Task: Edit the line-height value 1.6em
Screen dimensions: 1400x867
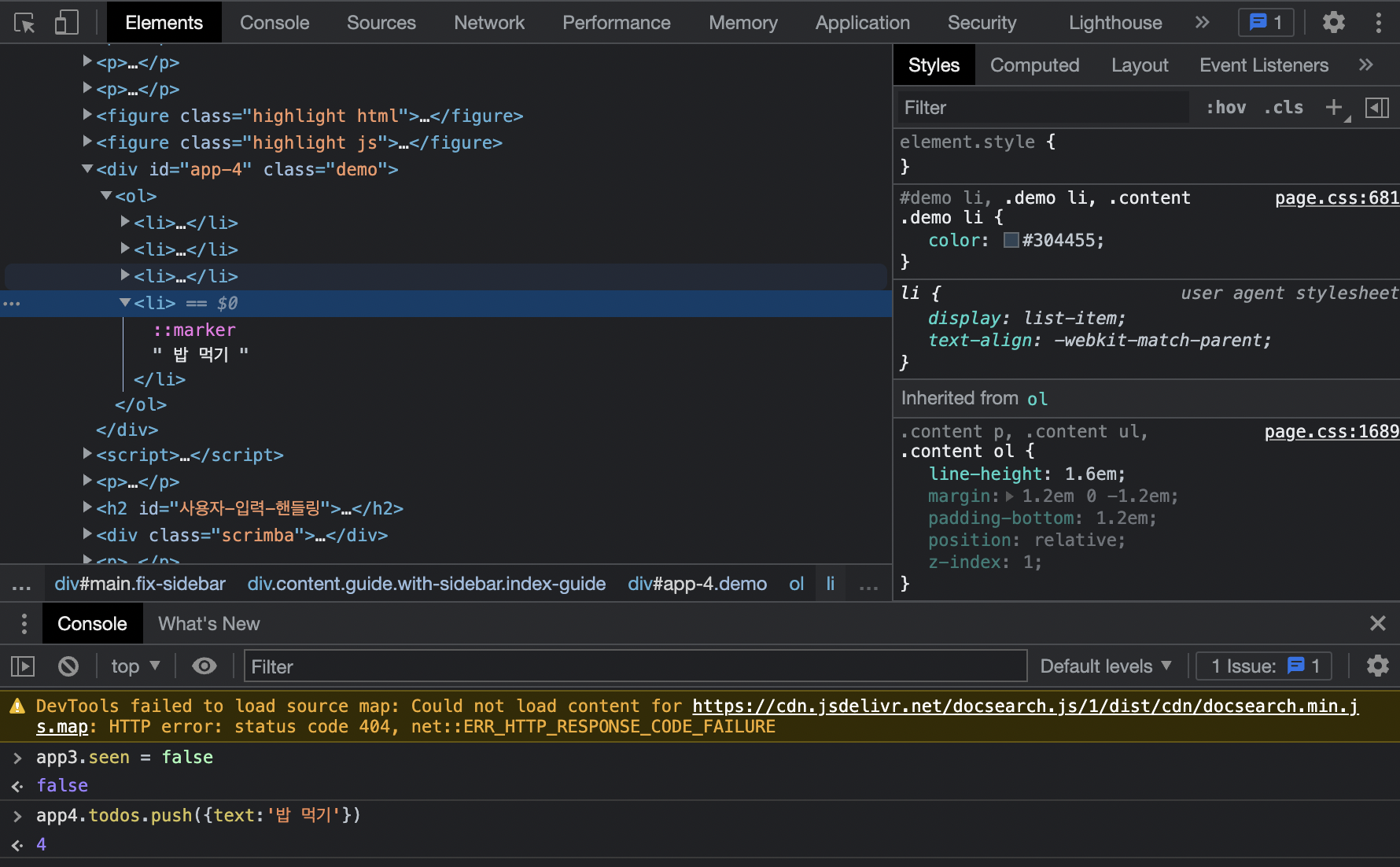Action: tap(1090, 474)
